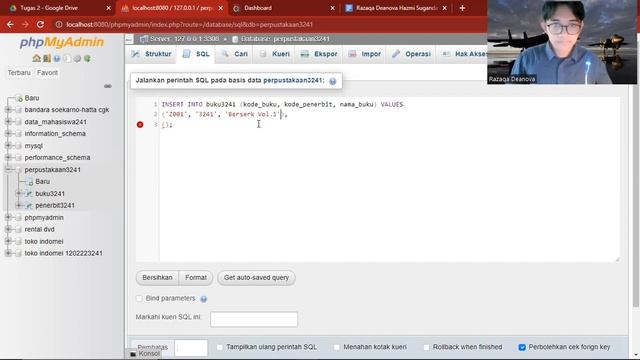Open the Cari tab

235,54
